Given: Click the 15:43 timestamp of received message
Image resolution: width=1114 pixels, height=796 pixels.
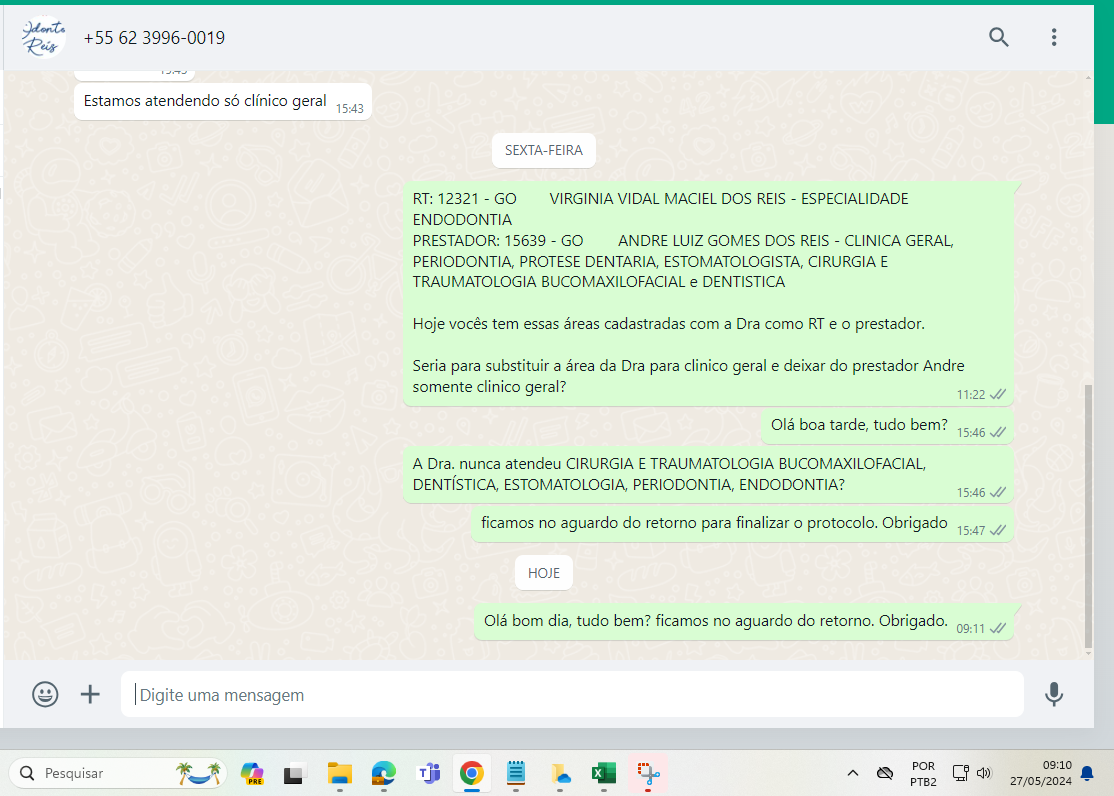Looking at the screenshot, I should click(350, 109).
